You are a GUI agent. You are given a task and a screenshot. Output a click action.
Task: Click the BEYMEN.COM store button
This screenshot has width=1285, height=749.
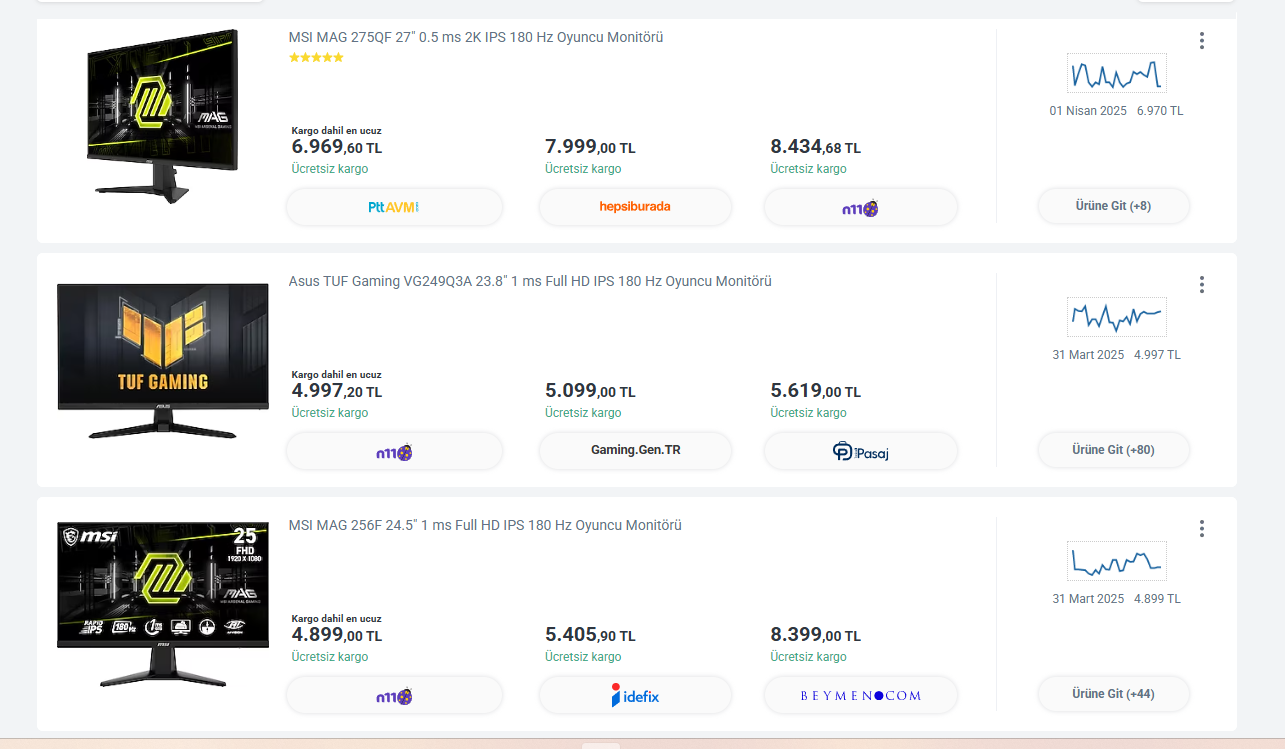[x=860, y=695]
